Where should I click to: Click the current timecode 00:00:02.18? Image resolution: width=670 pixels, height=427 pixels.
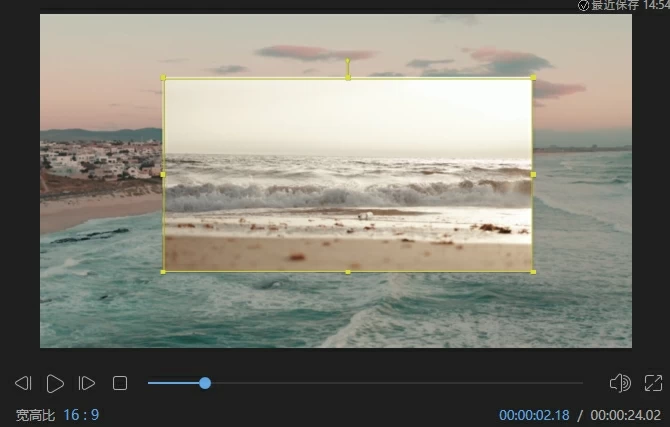pyautogui.click(x=534, y=415)
